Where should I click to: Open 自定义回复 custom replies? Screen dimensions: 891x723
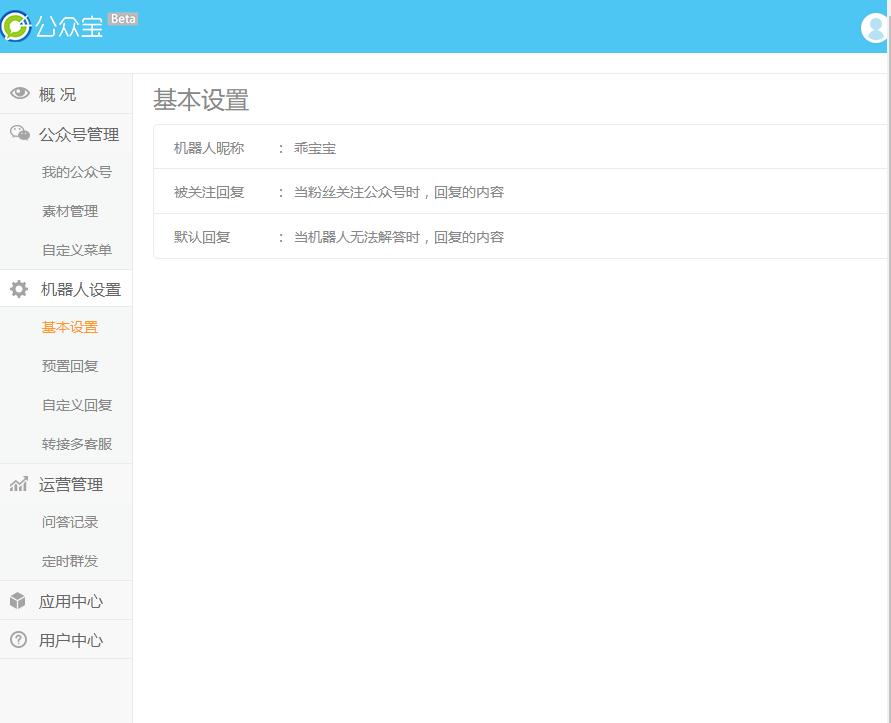[76, 404]
